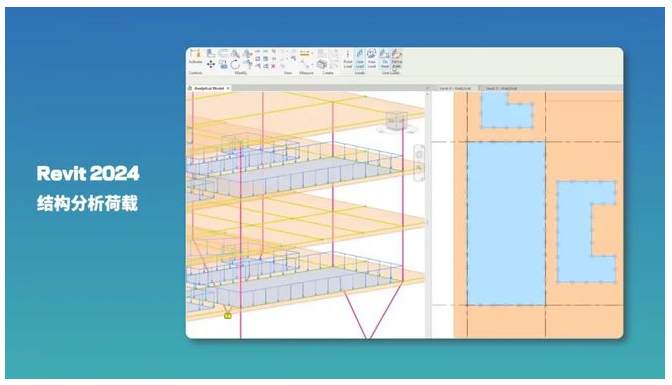Viewport: 672px width, 385px height.
Task: Select Mirror Pick Axis tool
Action: (235, 53)
